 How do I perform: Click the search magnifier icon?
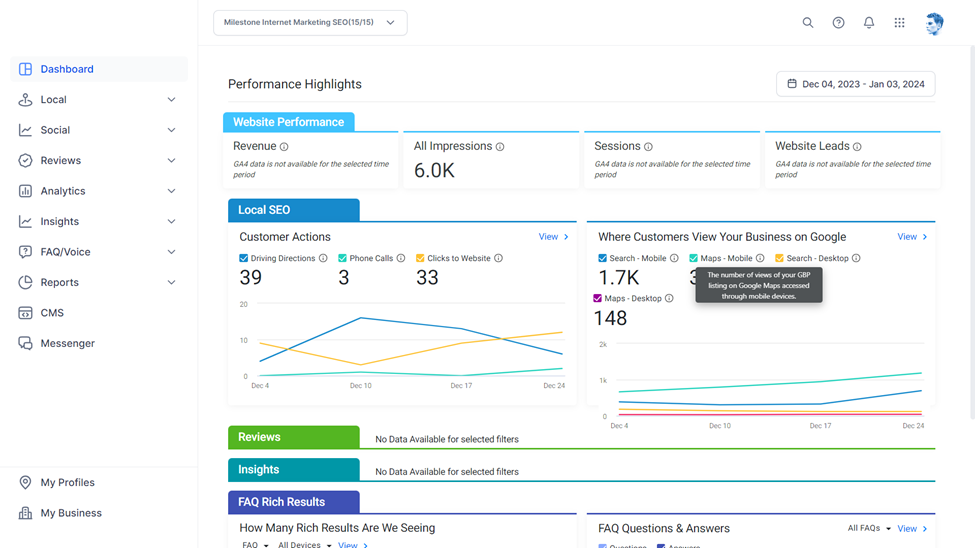click(x=808, y=22)
